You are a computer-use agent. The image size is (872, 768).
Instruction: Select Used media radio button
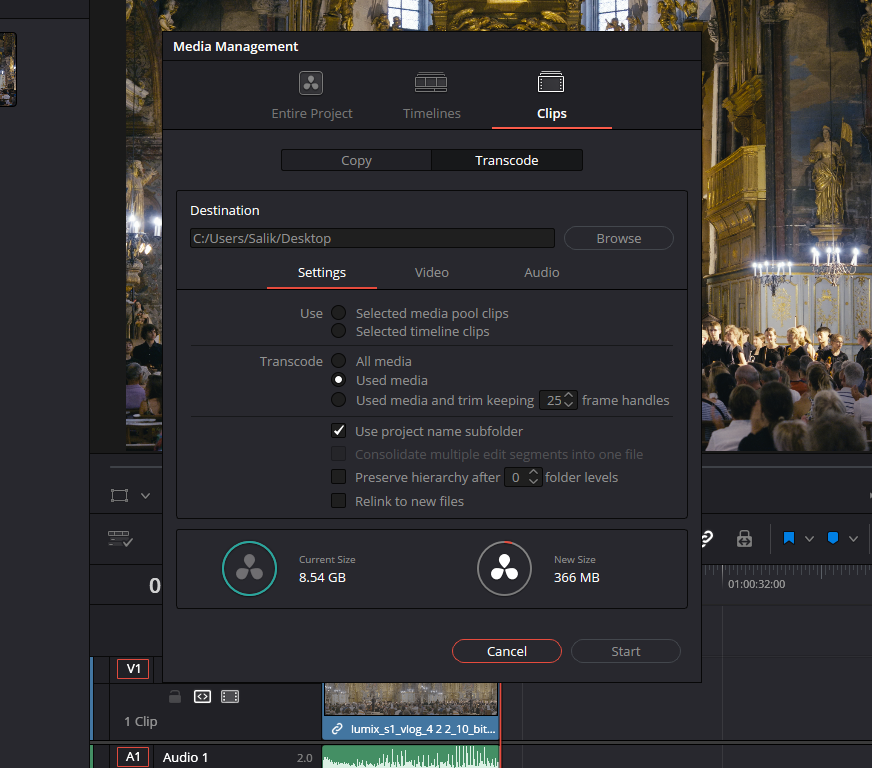click(339, 380)
